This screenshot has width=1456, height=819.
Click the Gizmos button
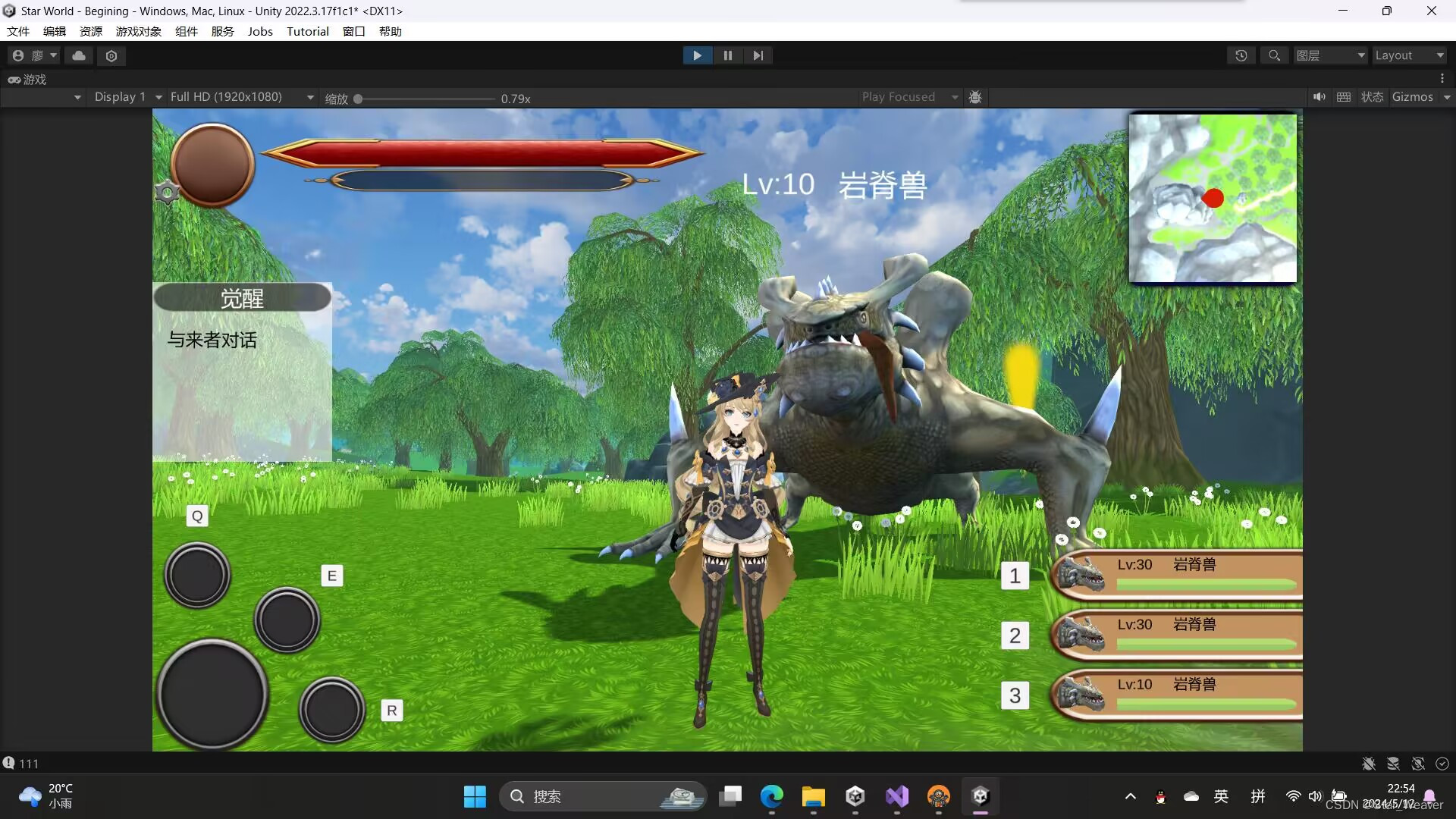point(1412,97)
